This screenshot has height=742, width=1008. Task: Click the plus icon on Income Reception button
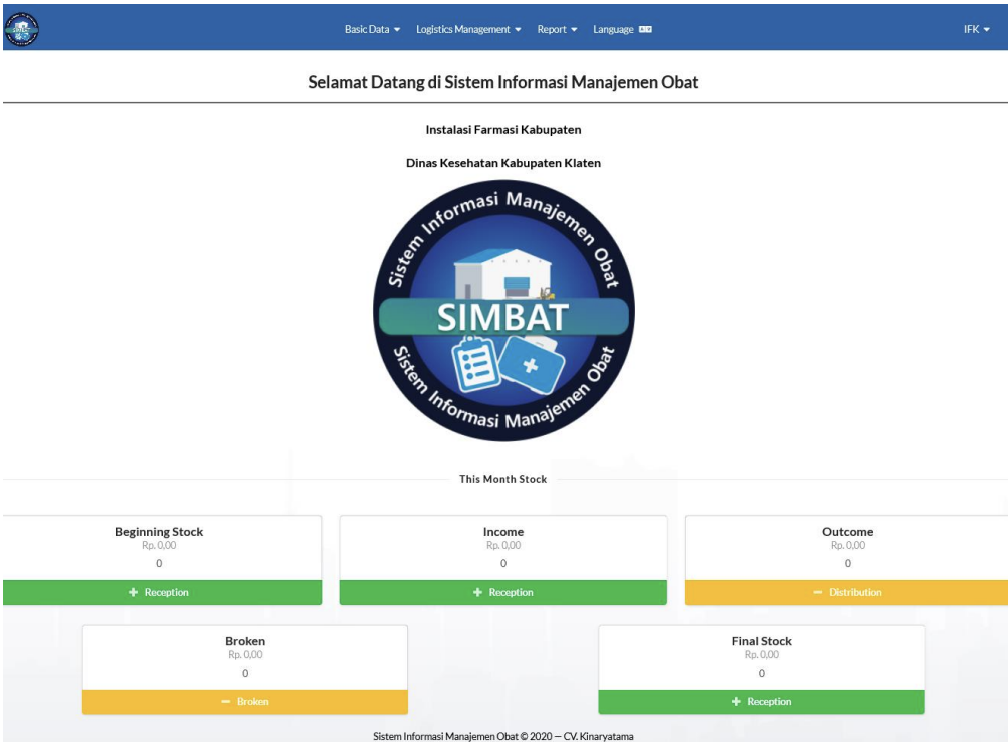point(478,592)
